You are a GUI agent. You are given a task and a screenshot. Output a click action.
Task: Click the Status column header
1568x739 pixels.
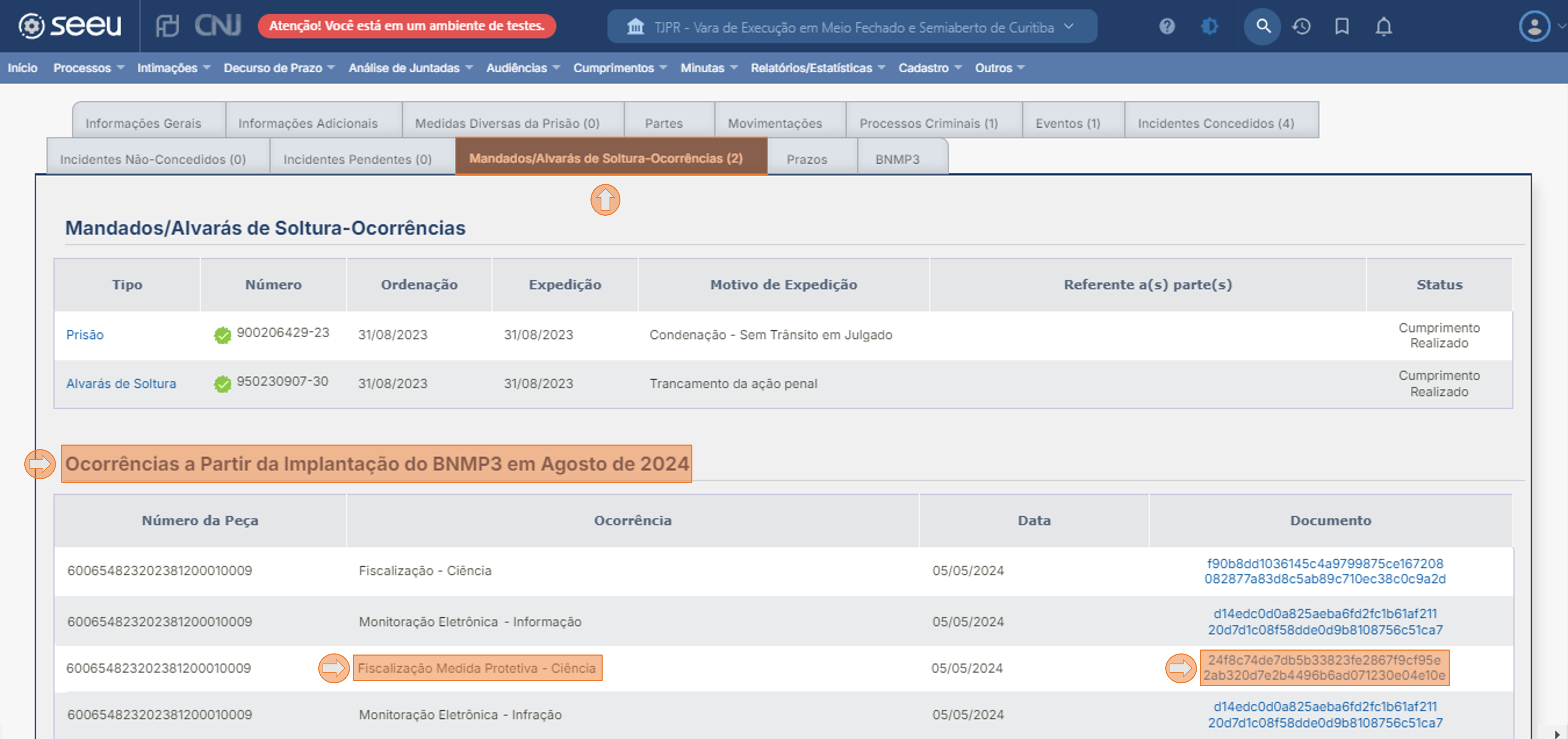click(x=1439, y=284)
